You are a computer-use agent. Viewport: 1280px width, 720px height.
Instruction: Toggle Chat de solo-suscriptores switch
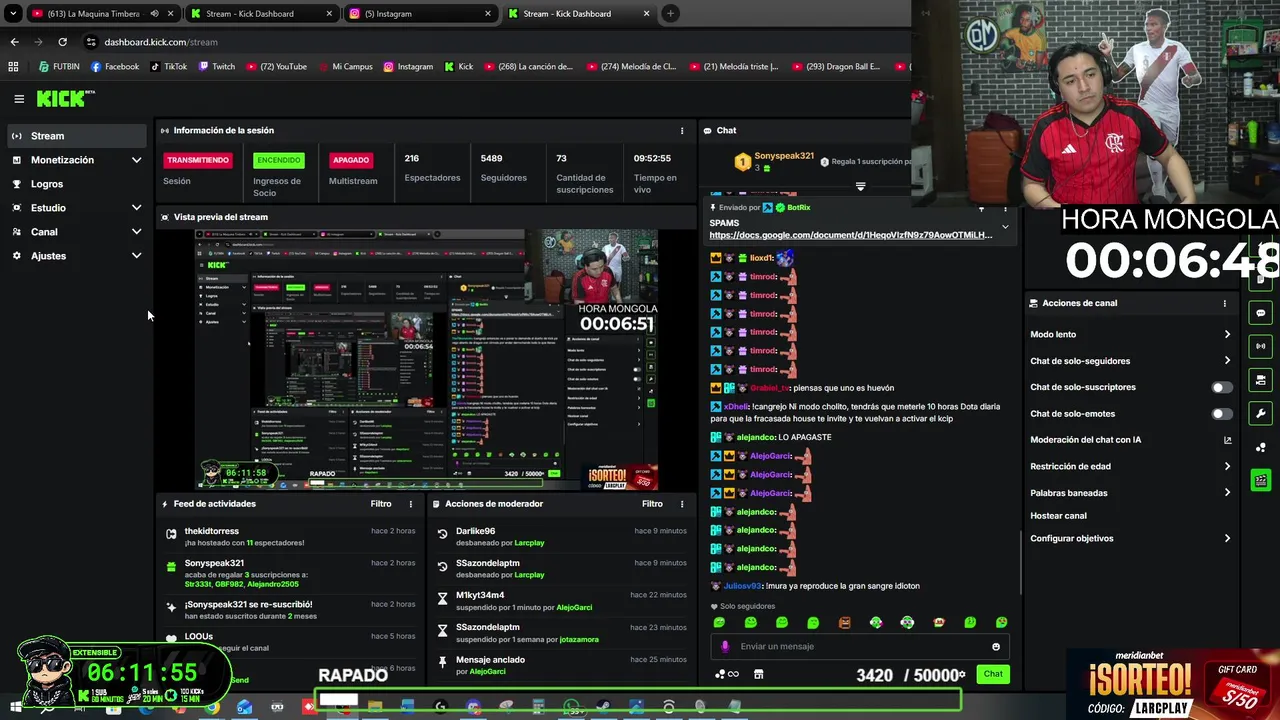coord(1222,388)
